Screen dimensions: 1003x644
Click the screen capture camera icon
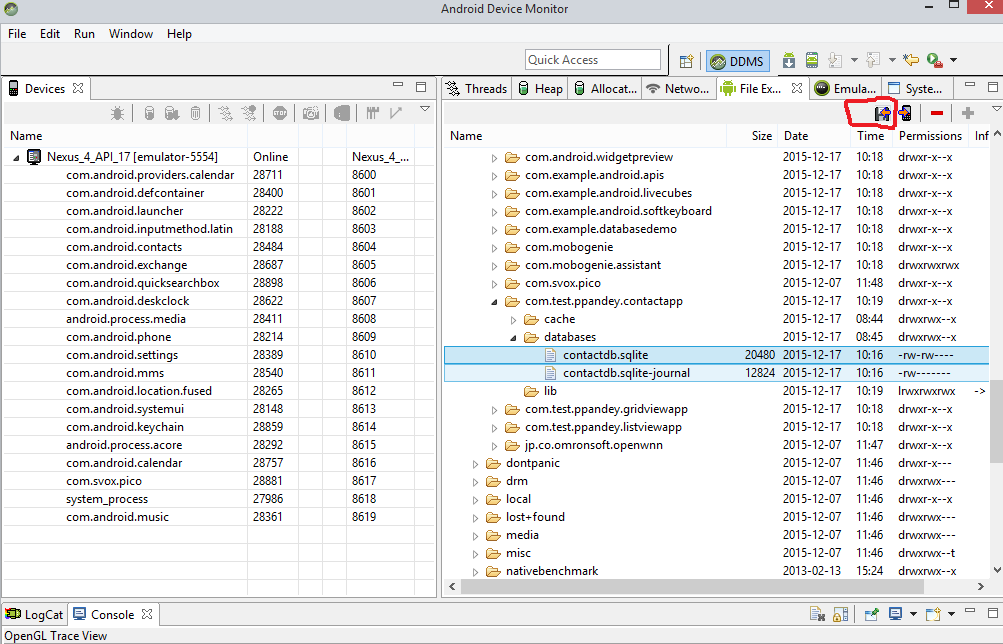(311, 113)
